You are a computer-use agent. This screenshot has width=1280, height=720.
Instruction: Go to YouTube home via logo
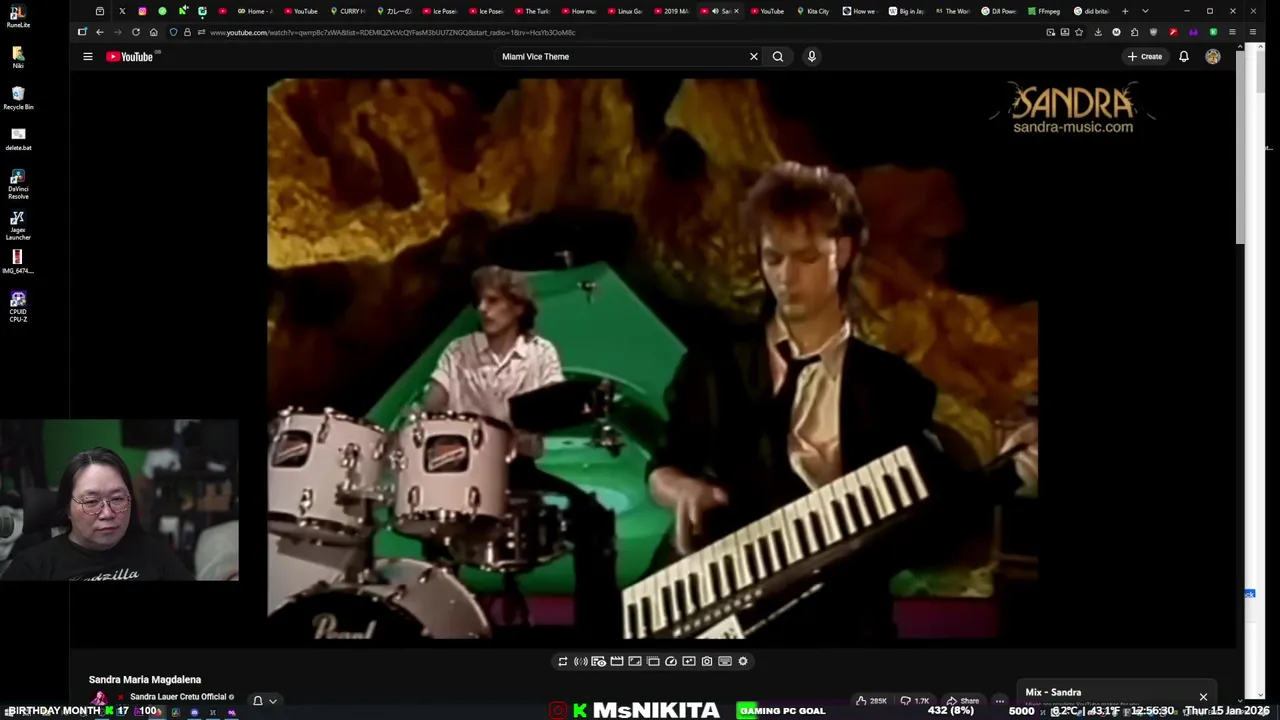(x=130, y=57)
